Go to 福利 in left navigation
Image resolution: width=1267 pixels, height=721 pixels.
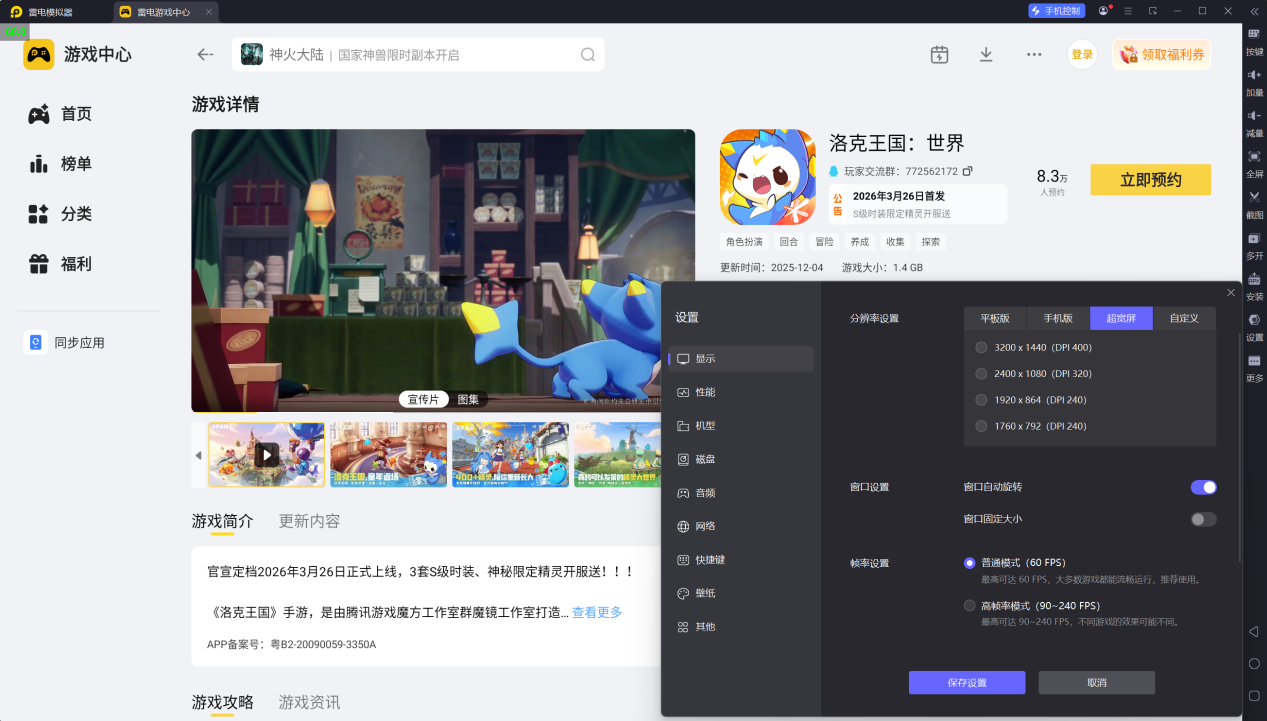[x=60, y=264]
